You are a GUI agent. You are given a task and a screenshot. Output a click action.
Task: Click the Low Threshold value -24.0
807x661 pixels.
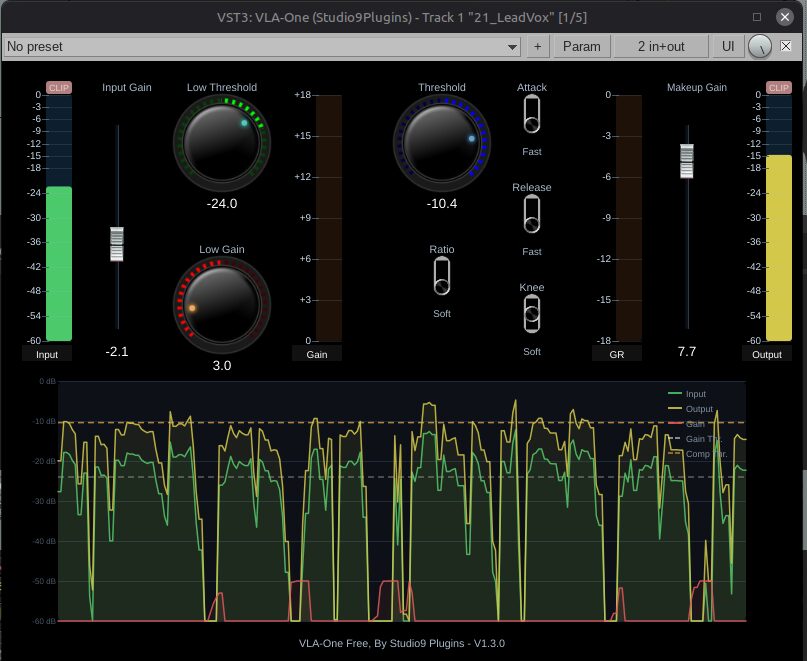(222, 204)
